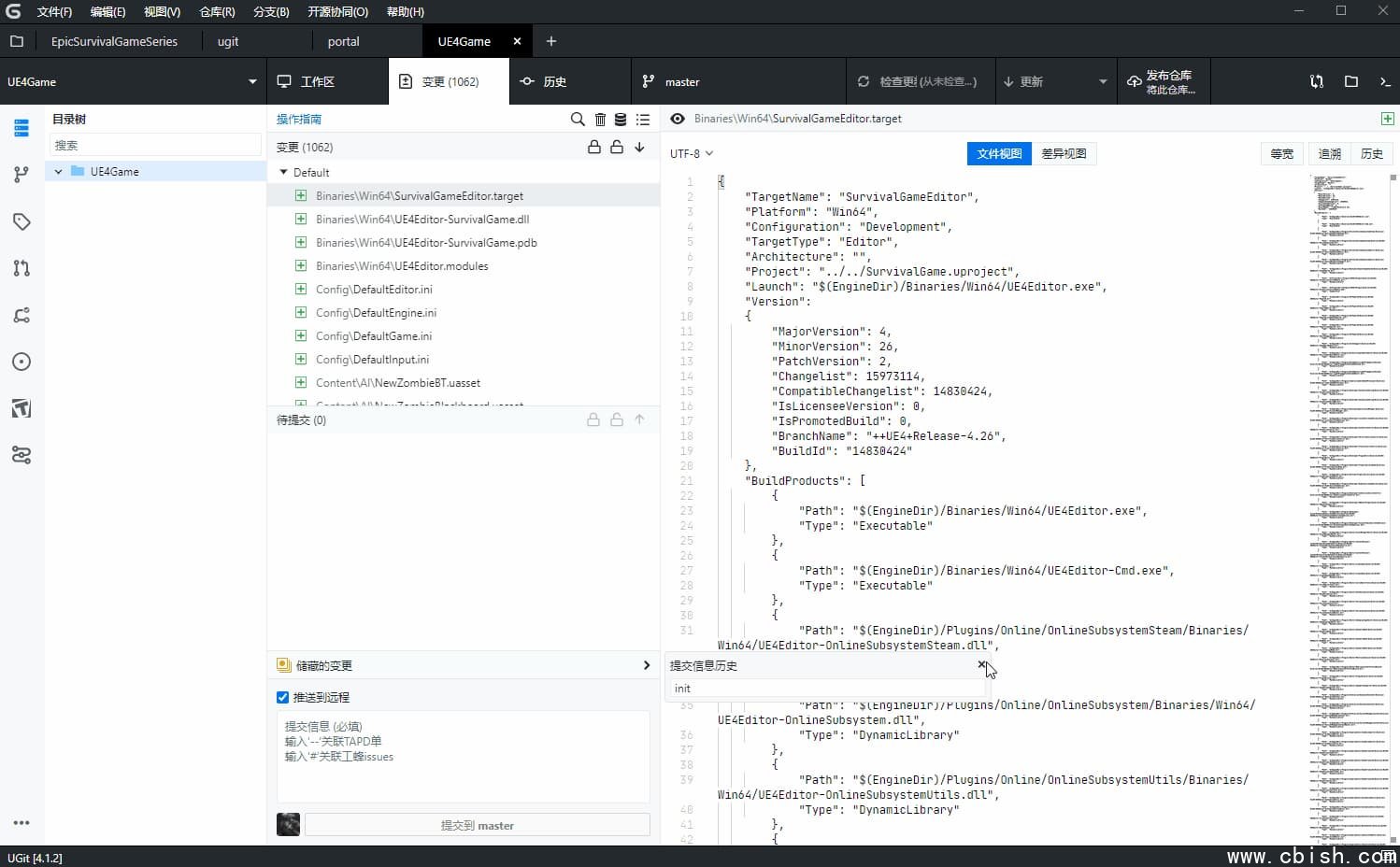The height and width of the screenshot is (867, 1400).
Task: Collapse the UE4Game directory tree node
Action: click(58, 171)
